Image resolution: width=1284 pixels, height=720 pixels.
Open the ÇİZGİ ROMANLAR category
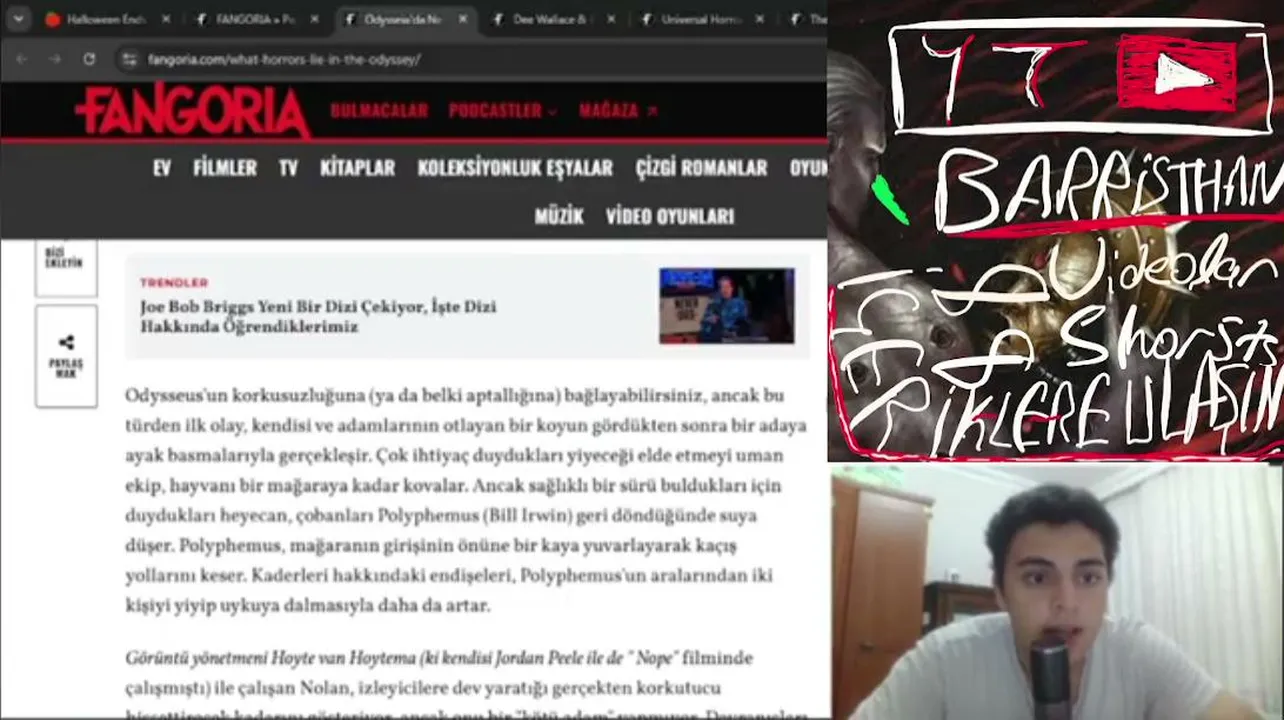click(x=701, y=168)
